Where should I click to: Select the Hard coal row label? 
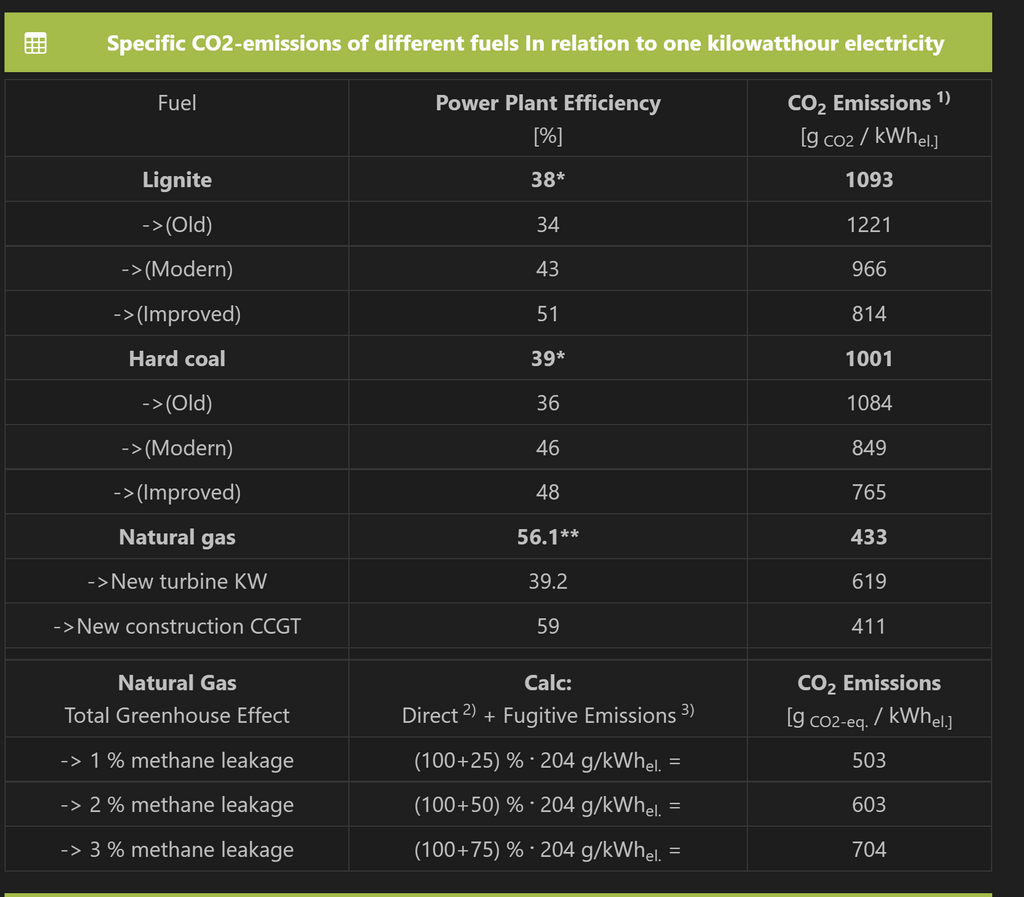(177, 359)
